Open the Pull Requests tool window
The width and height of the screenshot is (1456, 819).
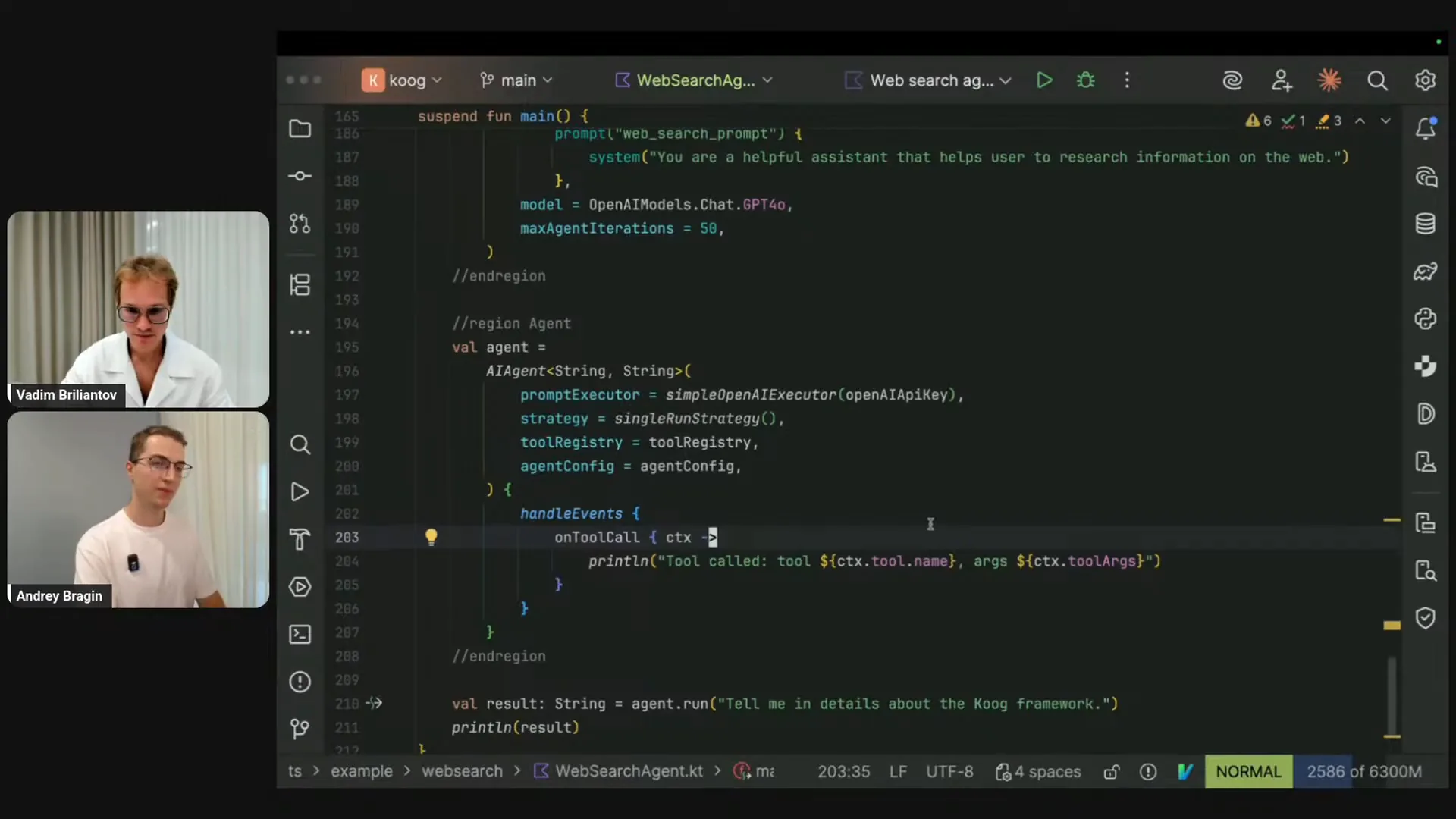coord(300,224)
